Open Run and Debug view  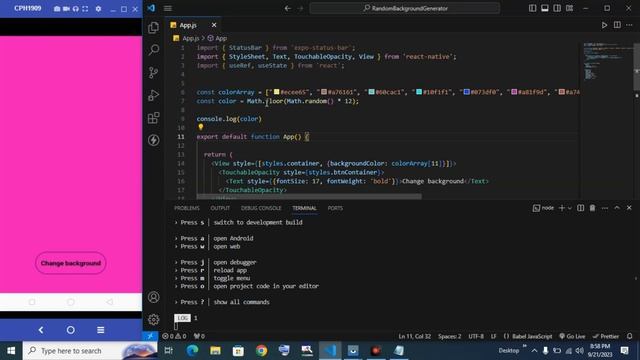pyautogui.click(x=153, y=95)
